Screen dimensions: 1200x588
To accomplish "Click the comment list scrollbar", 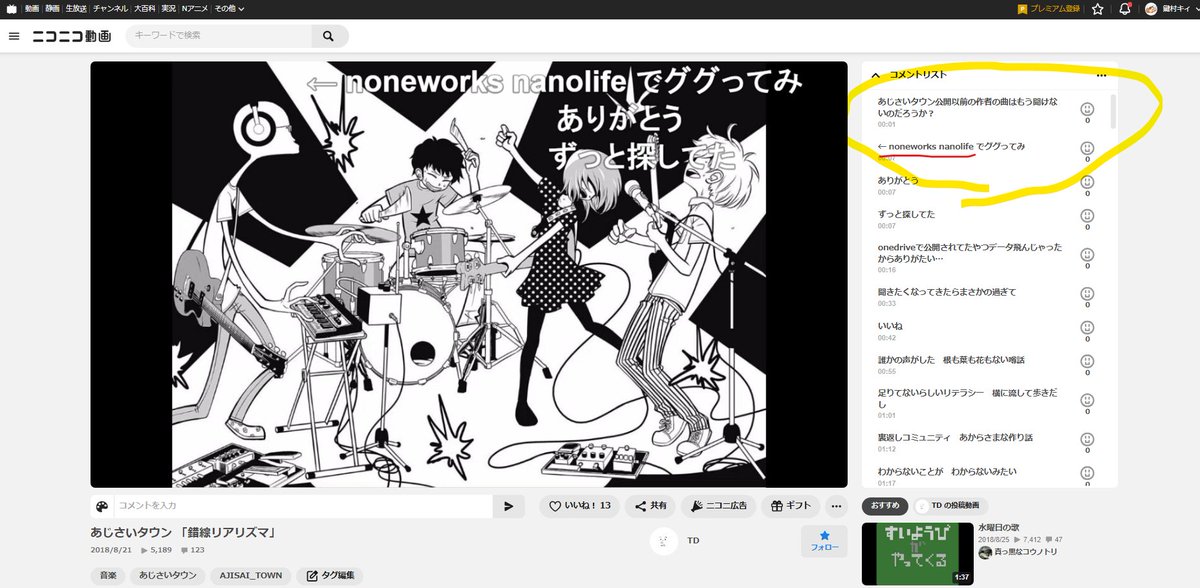I will tap(1113, 112).
